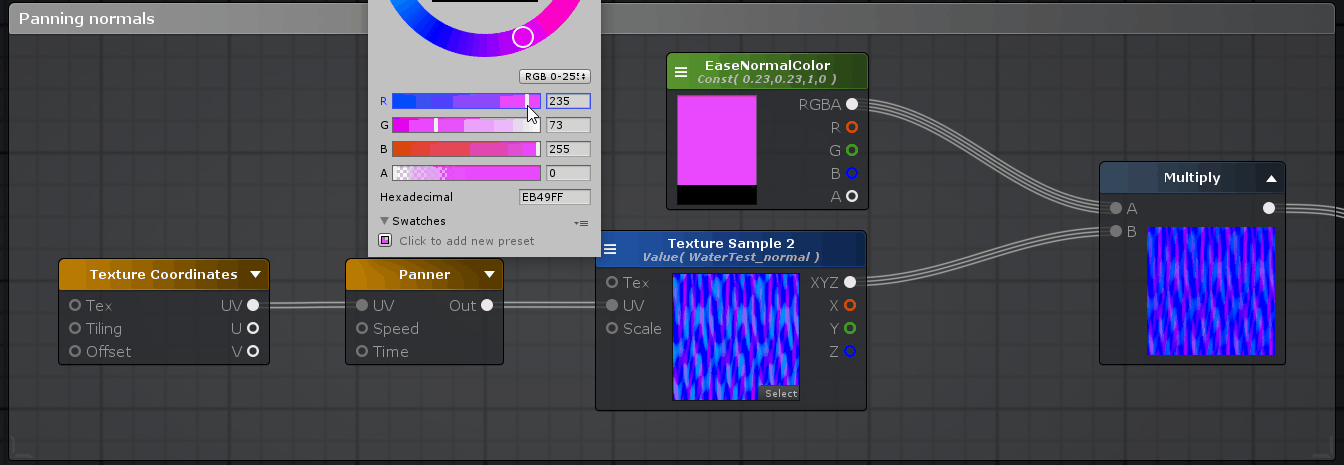Click the Const( 0.23,0.23,1,0 ) subtitle

(x=767, y=79)
